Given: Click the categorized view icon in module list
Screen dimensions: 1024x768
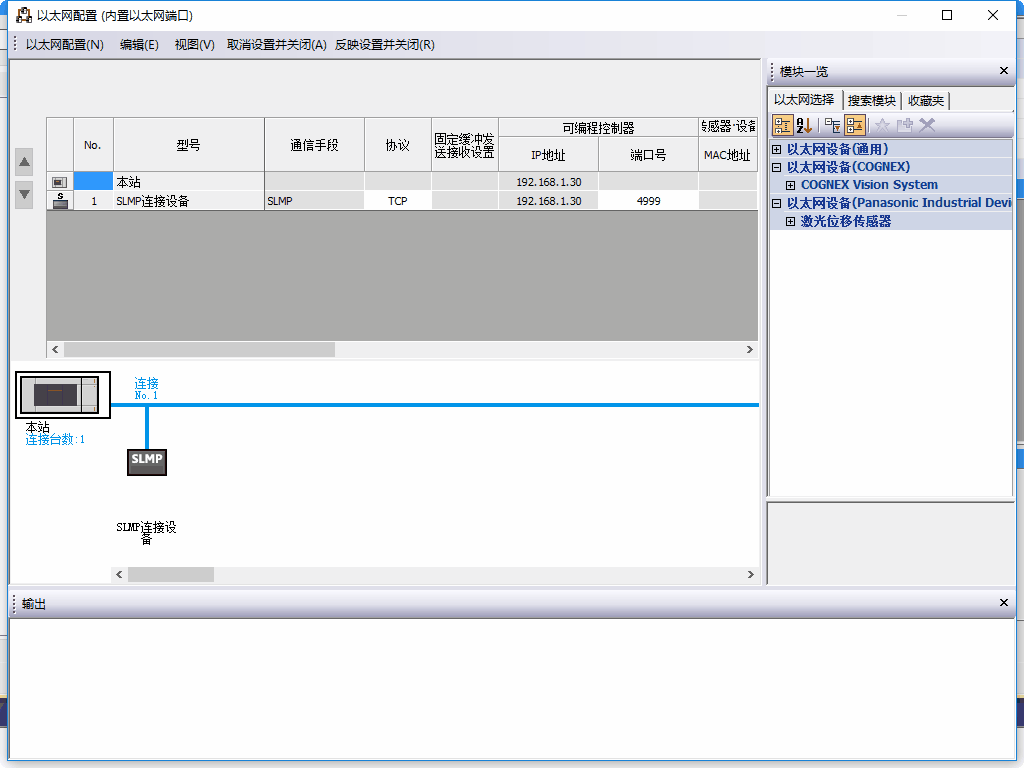Looking at the screenshot, I should point(782,125).
